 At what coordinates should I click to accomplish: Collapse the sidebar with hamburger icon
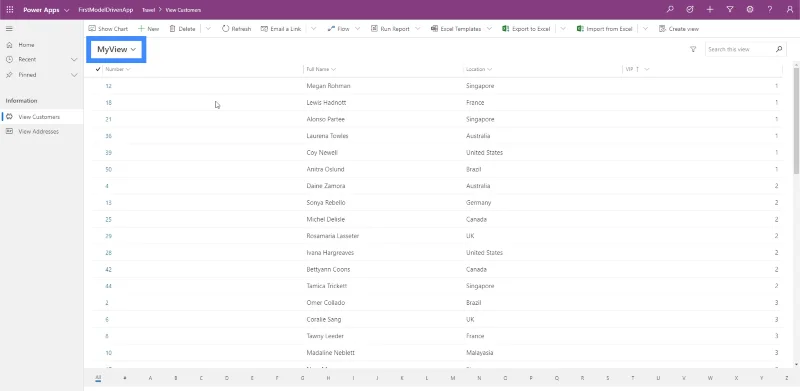coord(9,29)
